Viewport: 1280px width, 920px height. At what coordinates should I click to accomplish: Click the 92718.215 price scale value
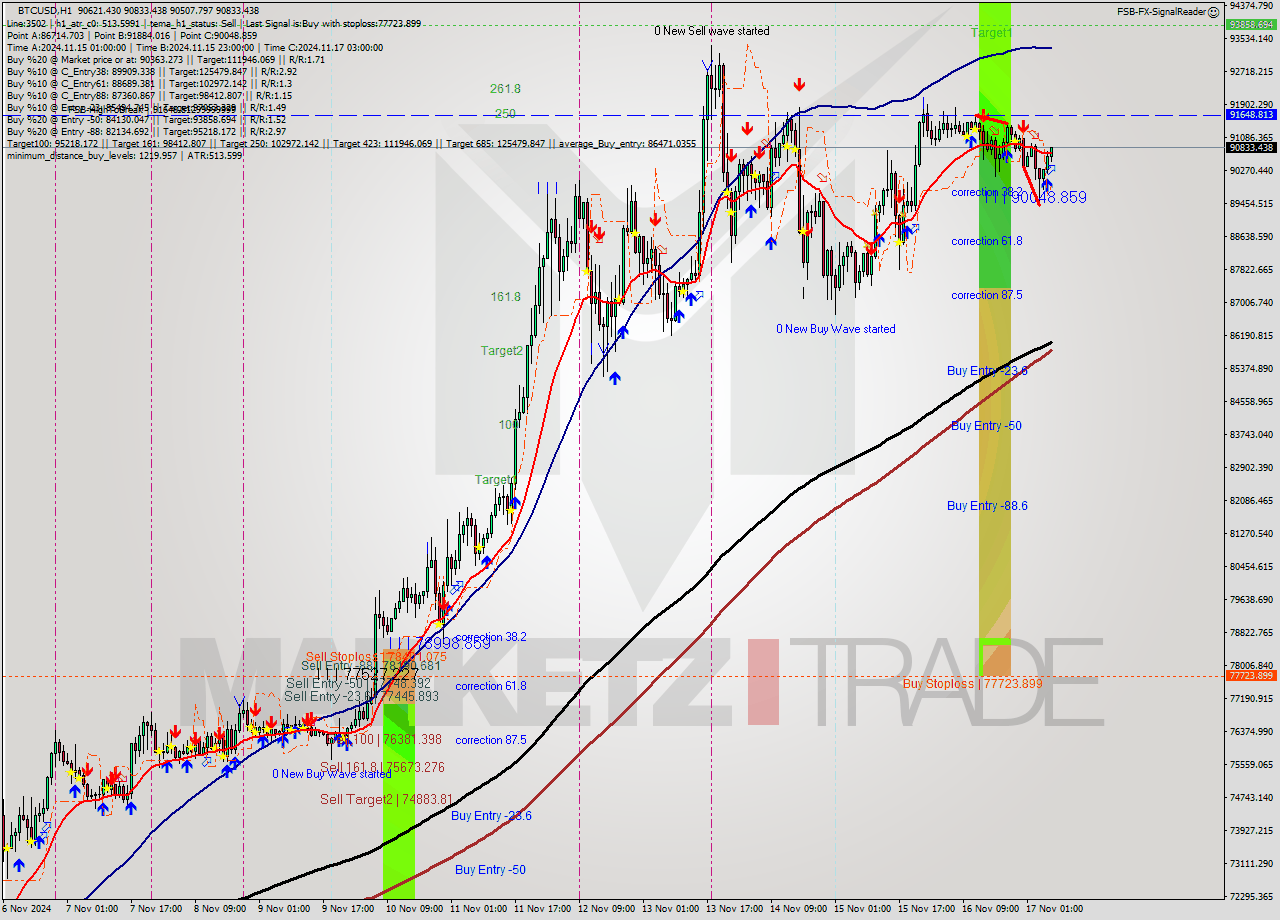pos(1250,72)
